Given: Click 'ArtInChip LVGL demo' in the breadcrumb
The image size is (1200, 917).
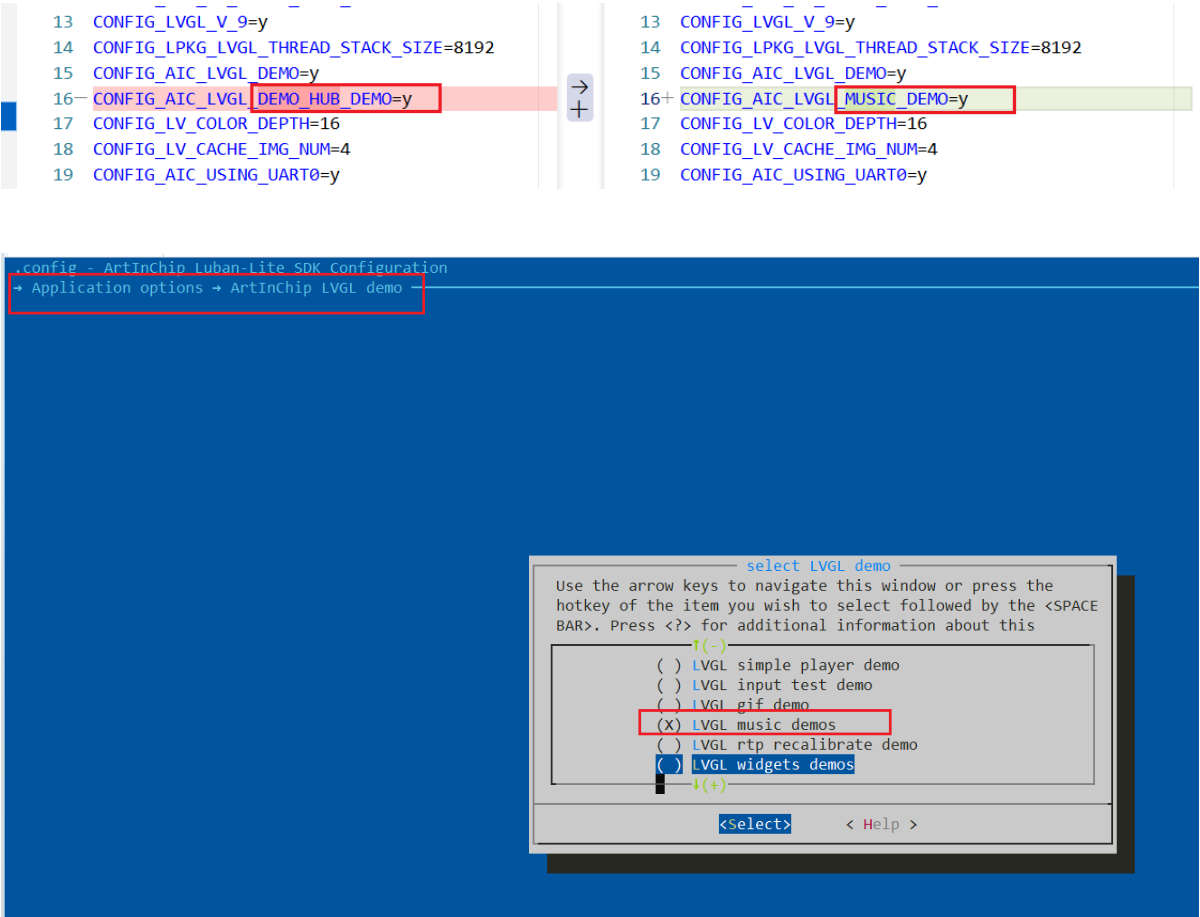Looking at the screenshot, I should [x=316, y=288].
